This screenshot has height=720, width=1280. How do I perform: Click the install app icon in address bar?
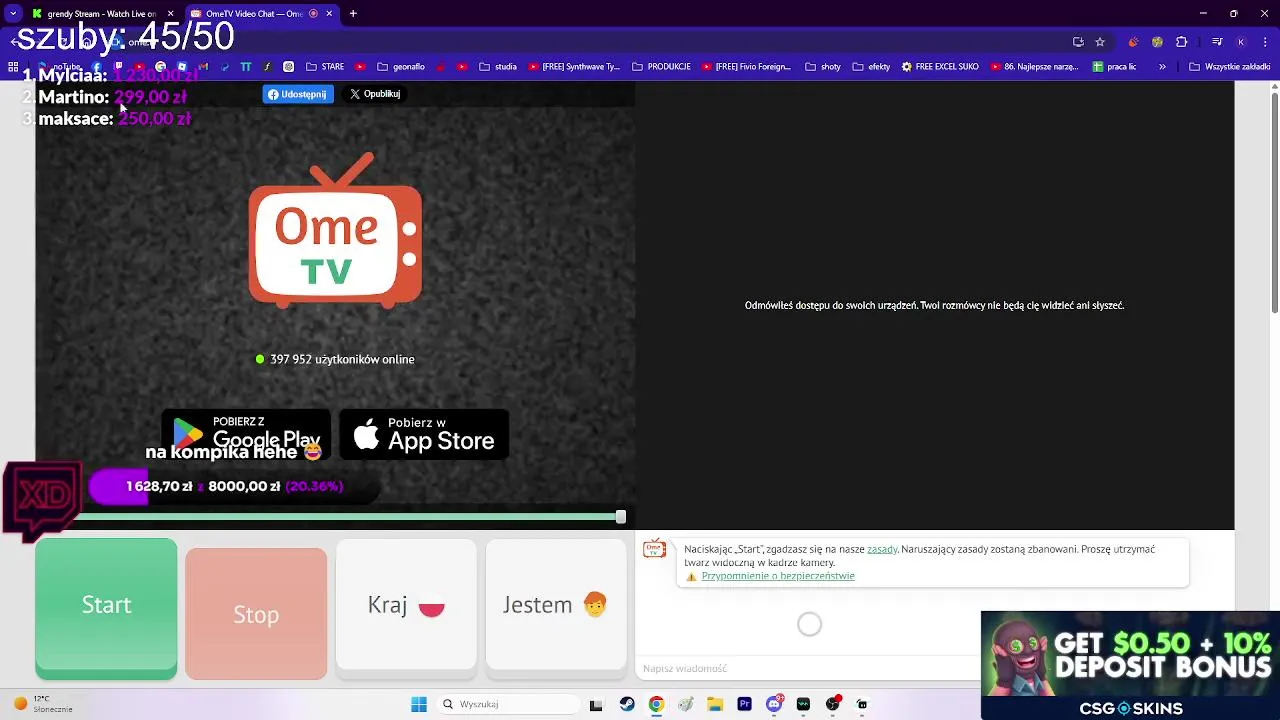click(1078, 42)
